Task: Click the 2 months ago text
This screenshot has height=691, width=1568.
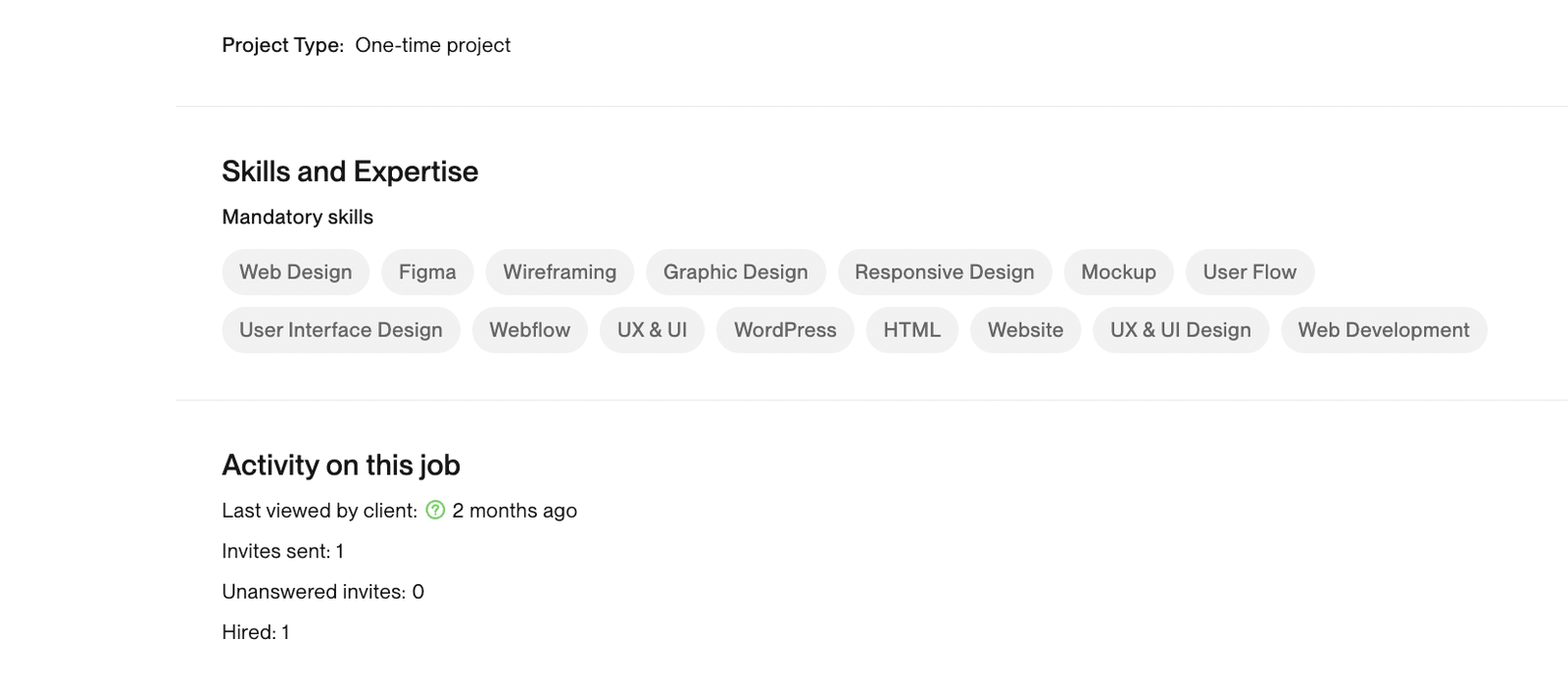Action: point(514,511)
